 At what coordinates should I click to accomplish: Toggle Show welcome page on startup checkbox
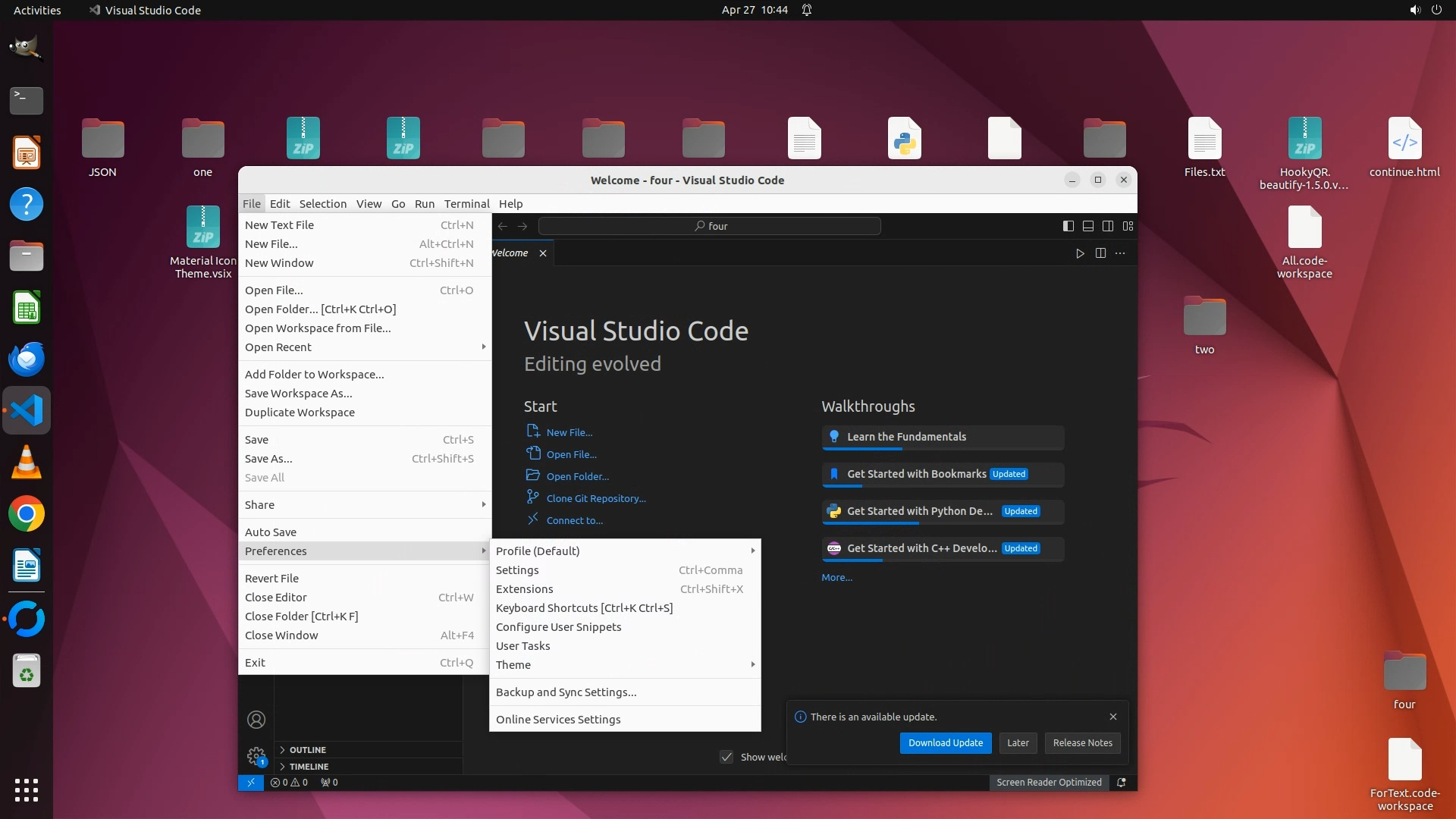(726, 757)
